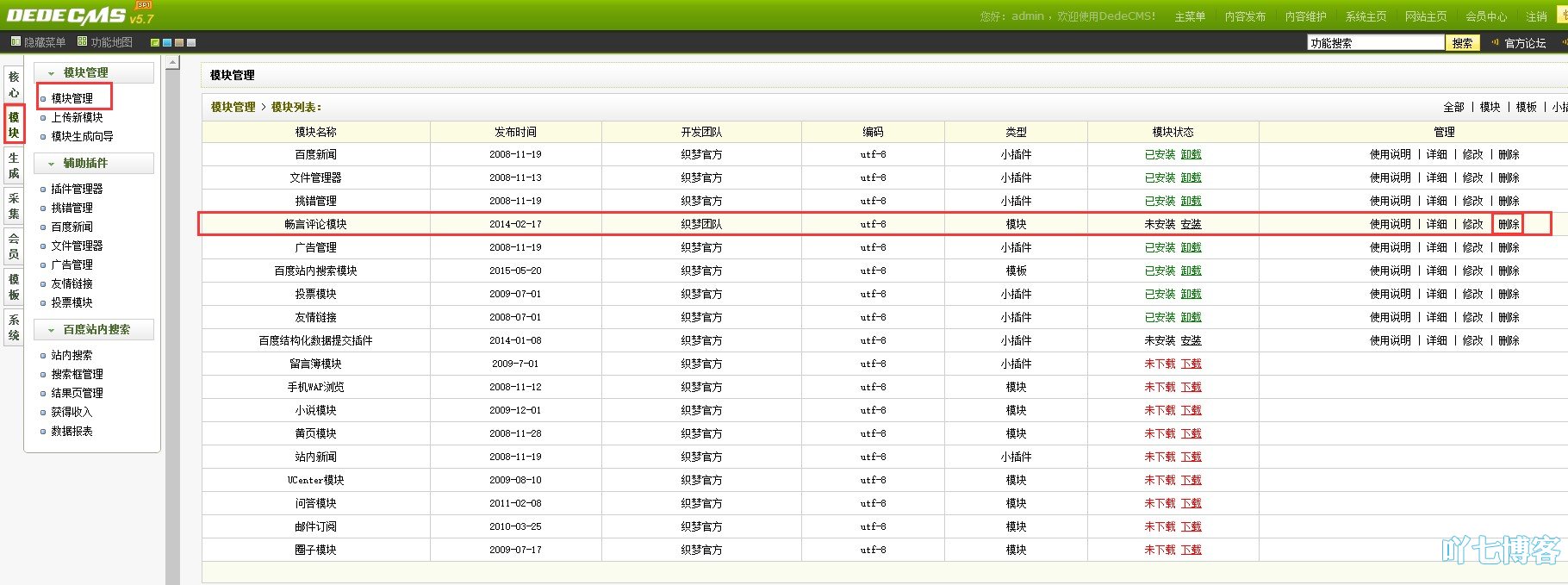Click 注销 to log out
Image resolution: width=1568 pixels, height=585 pixels.
1536,16
